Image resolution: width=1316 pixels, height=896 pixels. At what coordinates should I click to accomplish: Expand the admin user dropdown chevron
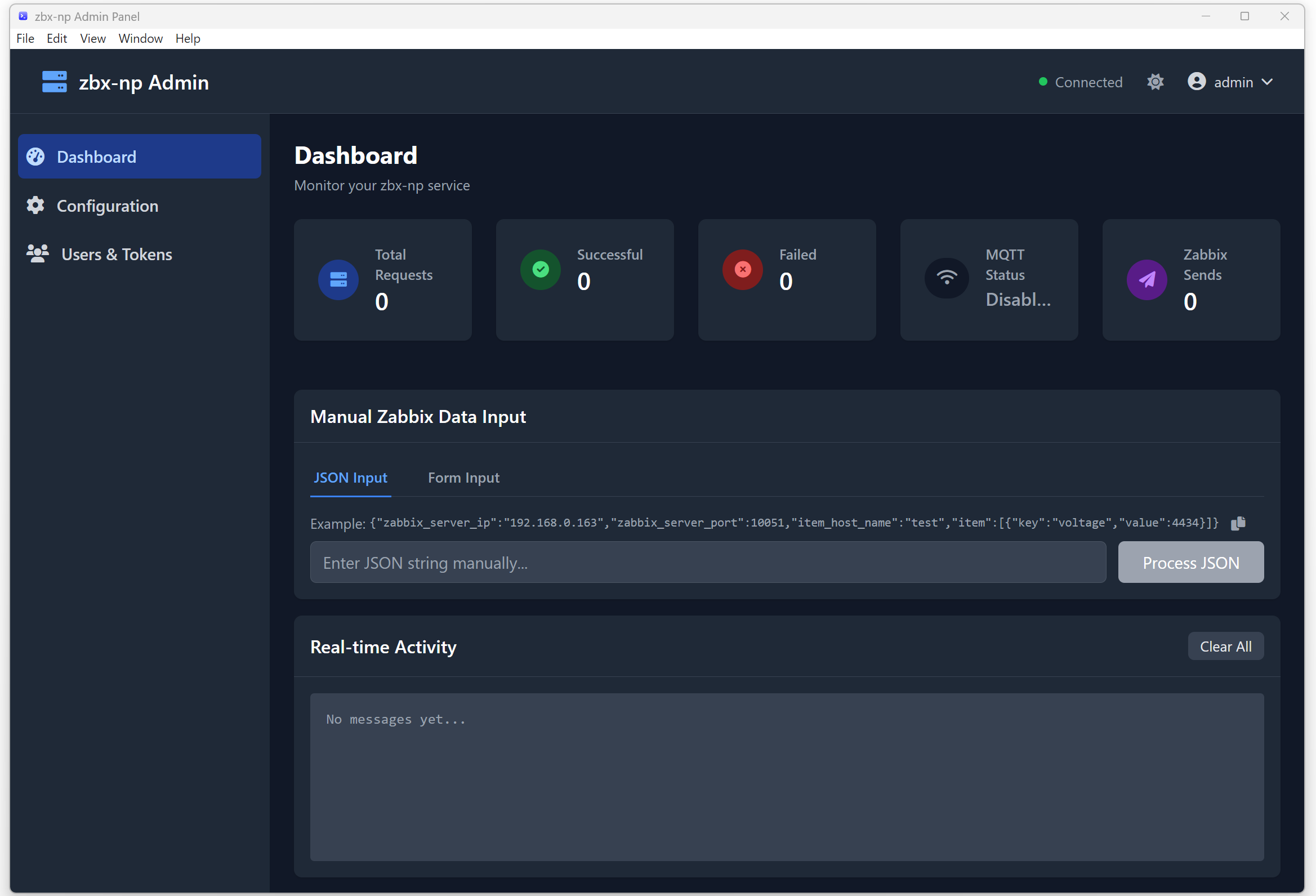tap(1268, 82)
